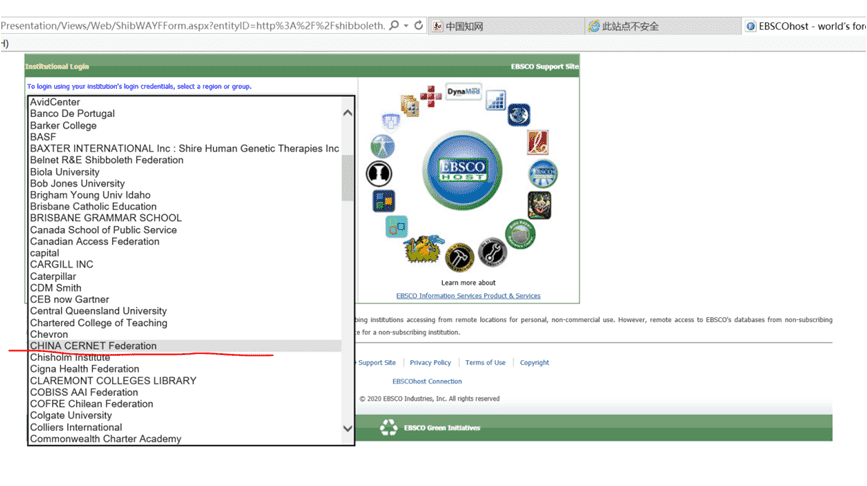The image size is (867, 486).
Task: Click the browser refresh button
Action: click(418, 25)
